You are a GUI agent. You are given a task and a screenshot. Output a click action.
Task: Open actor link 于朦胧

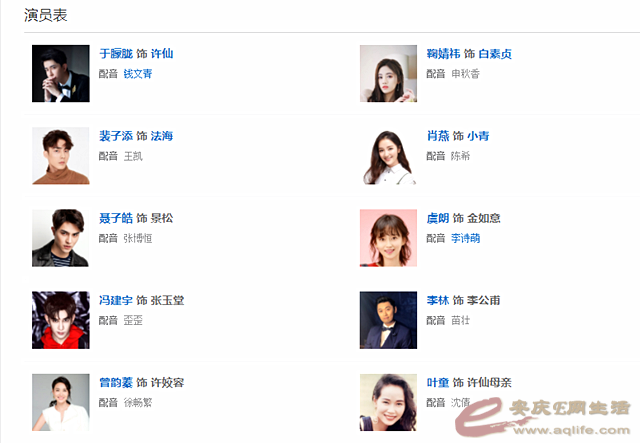pyautogui.click(x=116, y=53)
